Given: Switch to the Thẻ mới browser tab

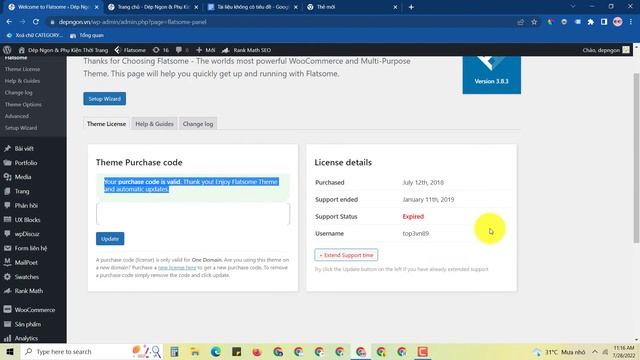Looking at the screenshot, I should pos(352,7).
